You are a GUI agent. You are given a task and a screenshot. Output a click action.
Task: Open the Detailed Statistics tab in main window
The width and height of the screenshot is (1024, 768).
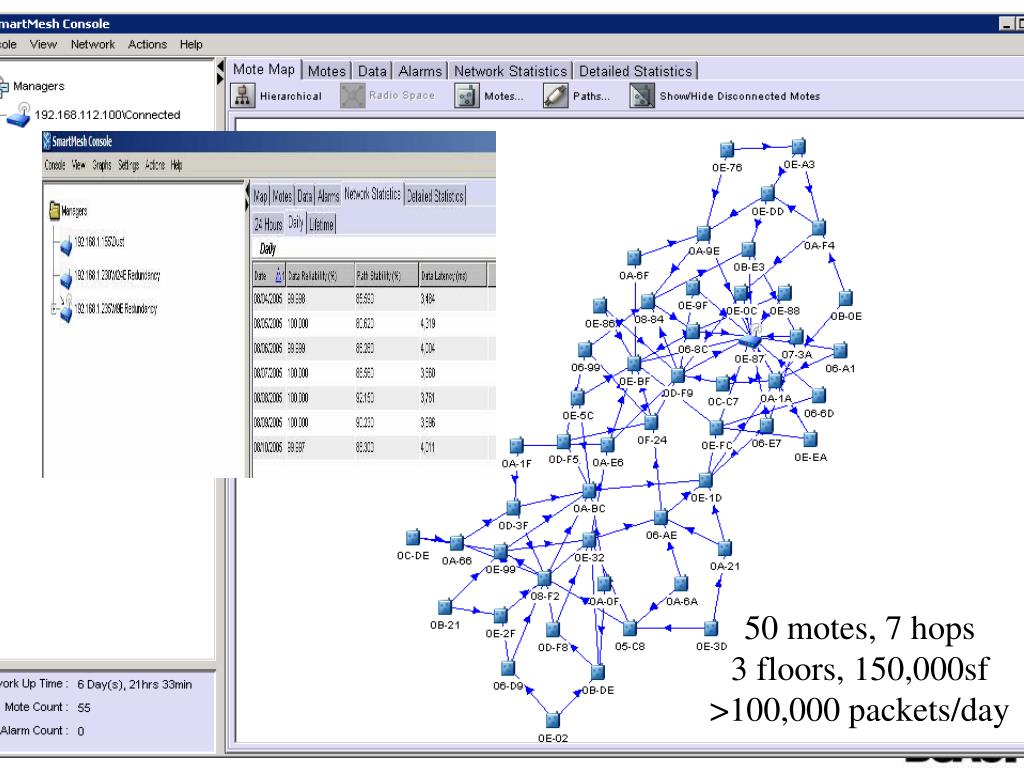pos(635,71)
